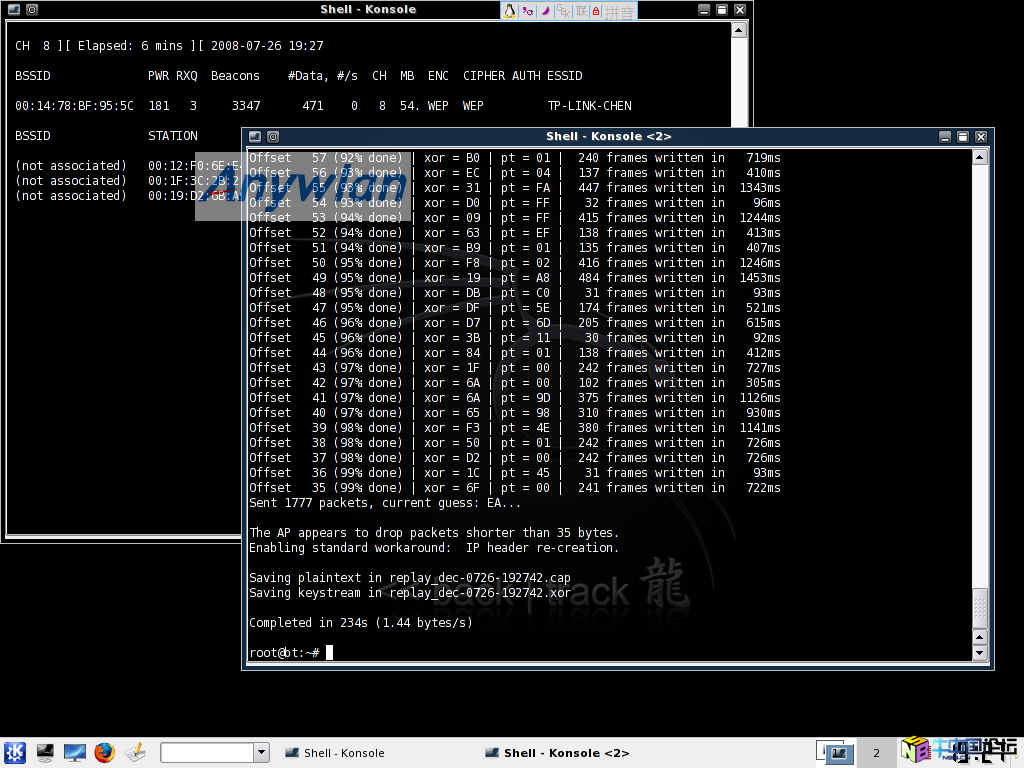The width and height of the screenshot is (1024, 768).
Task: Open the KDE K menu launcher
Action: click(15, 752)
